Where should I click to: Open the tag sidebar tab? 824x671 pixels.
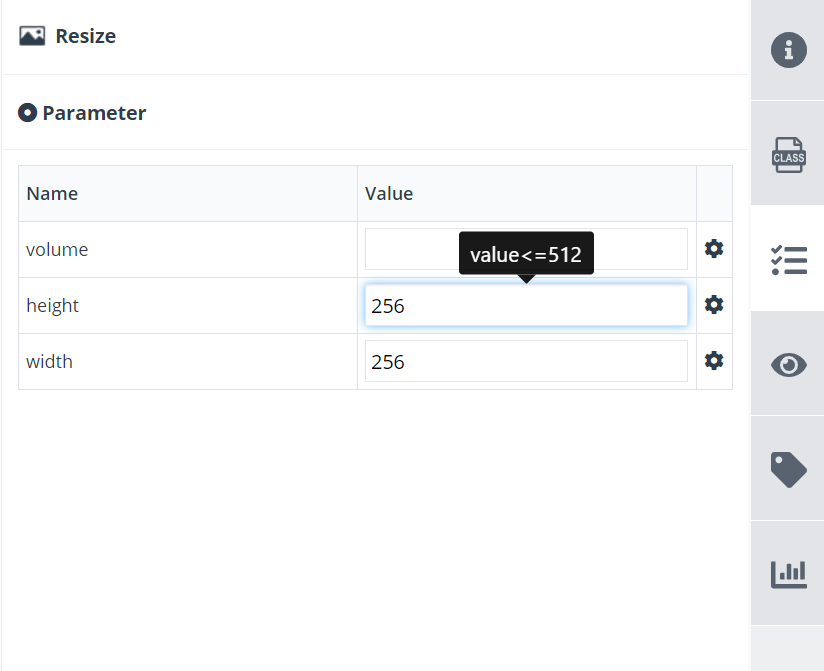[x=788, y=469]
